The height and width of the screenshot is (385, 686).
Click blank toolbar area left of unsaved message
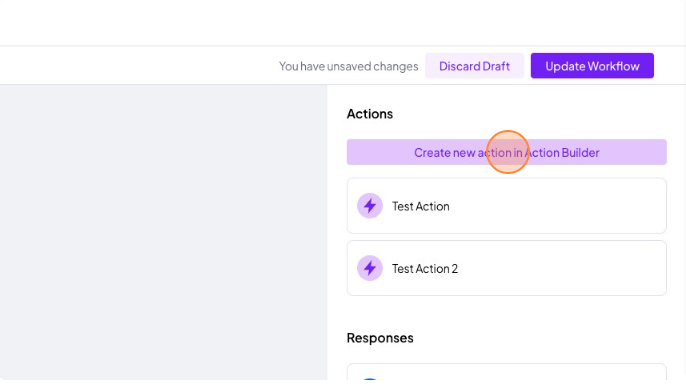tap(138, 66)
